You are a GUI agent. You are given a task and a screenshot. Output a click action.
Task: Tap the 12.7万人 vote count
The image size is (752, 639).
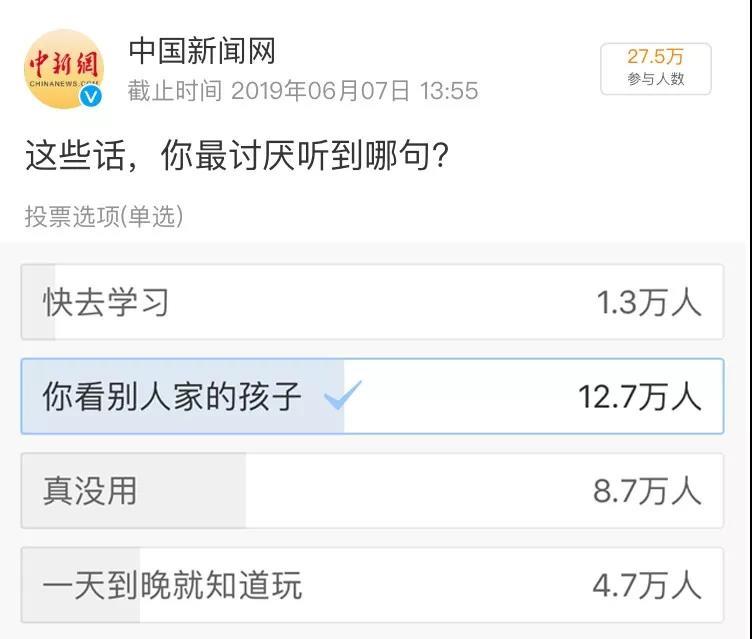[x=640, y=397]
